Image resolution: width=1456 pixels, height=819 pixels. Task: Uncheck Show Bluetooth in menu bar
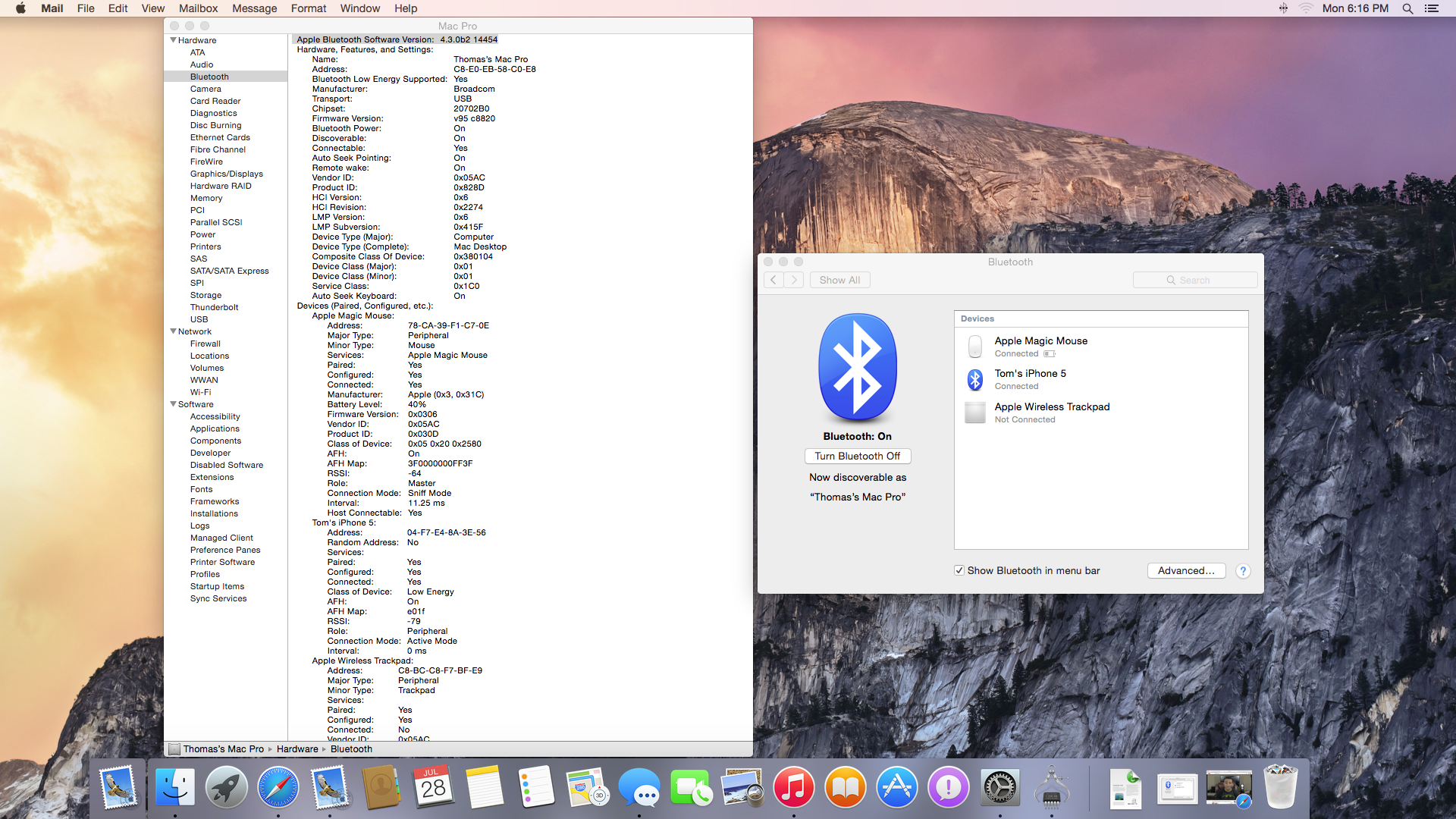click(x=959, y=571)
